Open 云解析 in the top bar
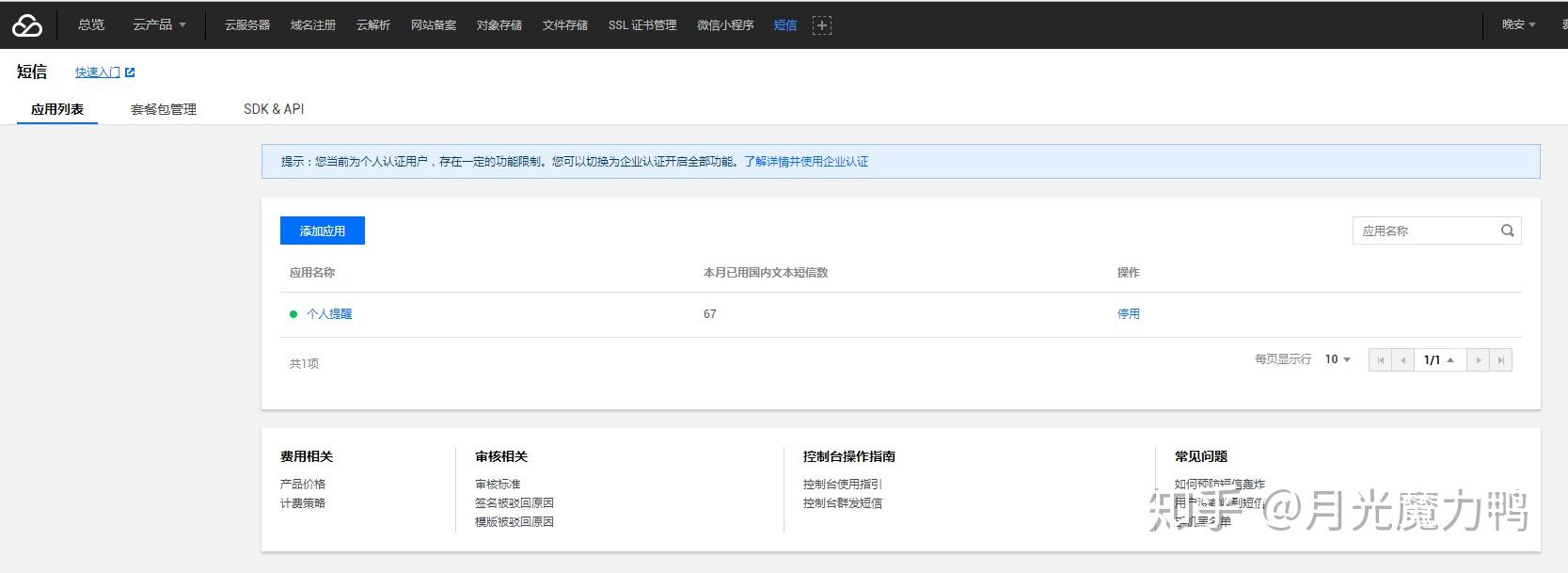 click(x=373, y=25)
